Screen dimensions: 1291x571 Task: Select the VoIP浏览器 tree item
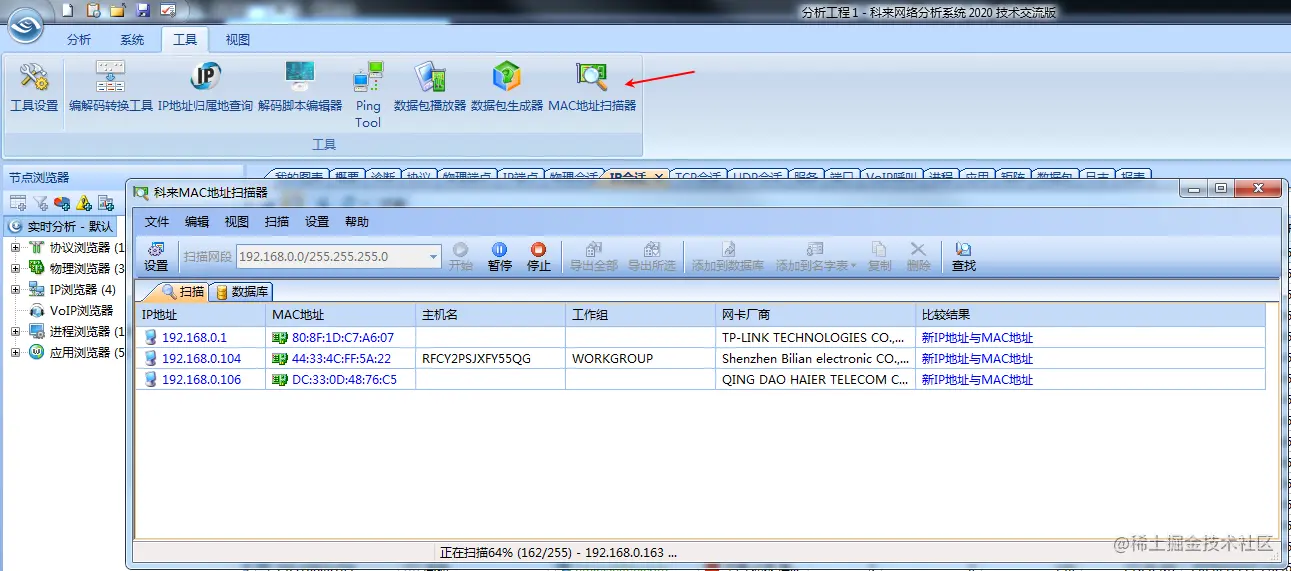tap(81, 310)
